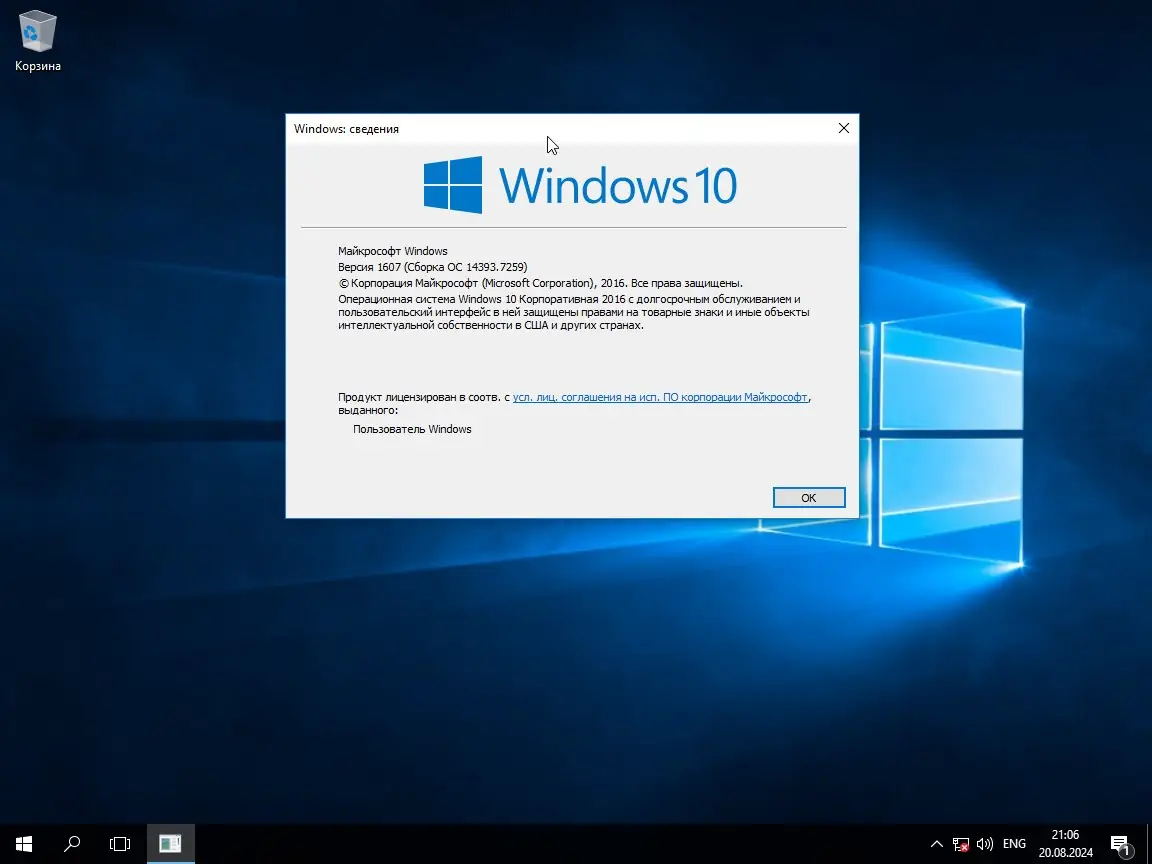The image size is (1152, 864).
Task: Click the text 'Майкрософт Windows'
Action: coord(392,251)
